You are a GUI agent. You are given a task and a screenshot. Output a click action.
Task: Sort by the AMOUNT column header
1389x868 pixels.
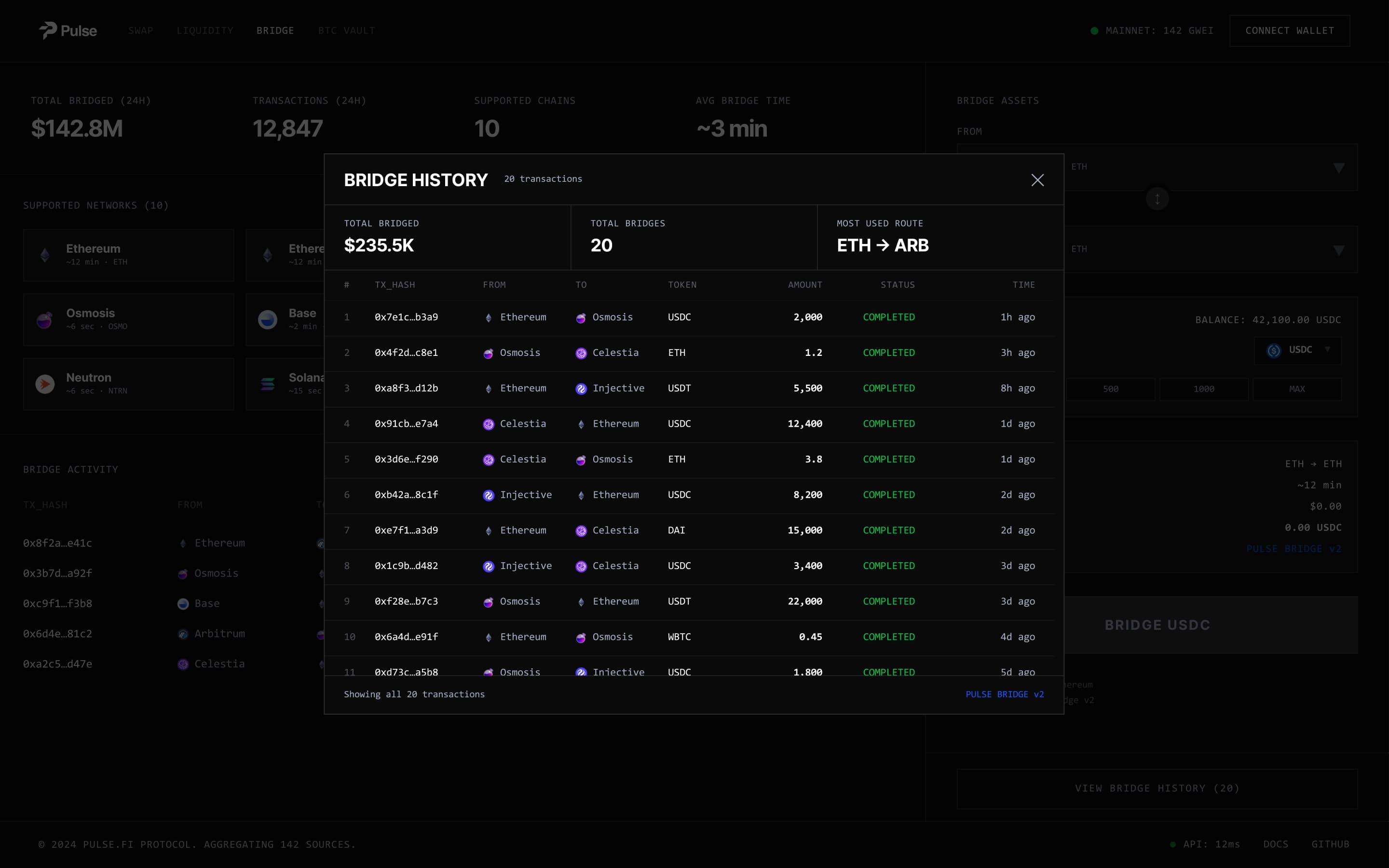tap(804, 285)
